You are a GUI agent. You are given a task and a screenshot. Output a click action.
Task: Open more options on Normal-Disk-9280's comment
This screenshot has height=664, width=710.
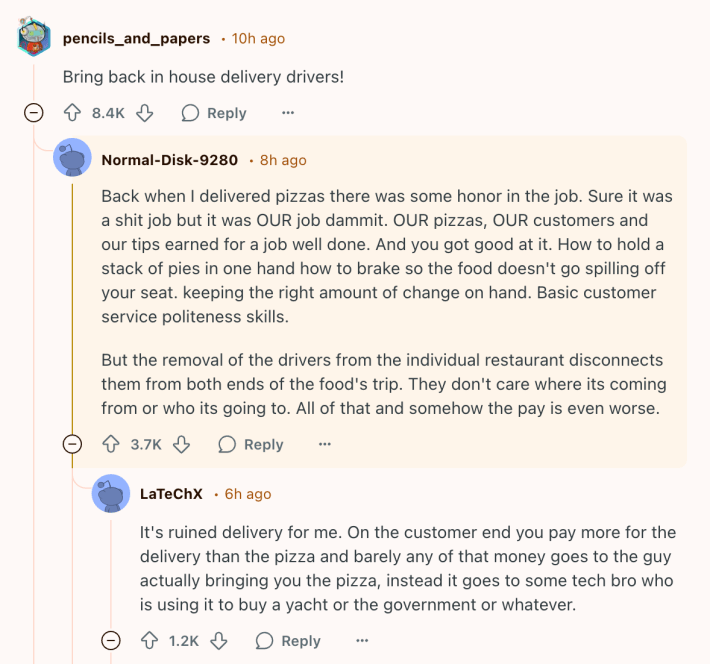coord(324,444)
